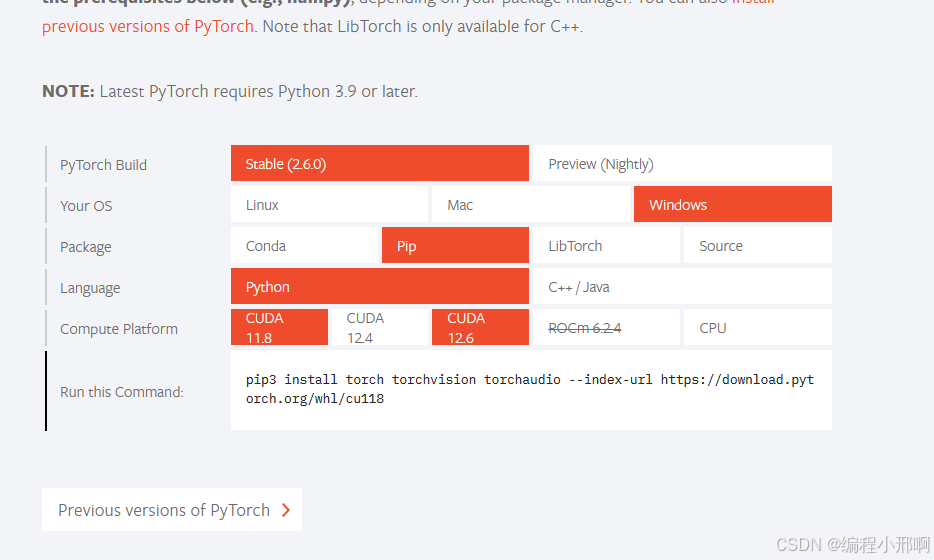Viewport: 934px width, 560px height.
Task: Click the Run this Command label
Action: click(122, 392)
